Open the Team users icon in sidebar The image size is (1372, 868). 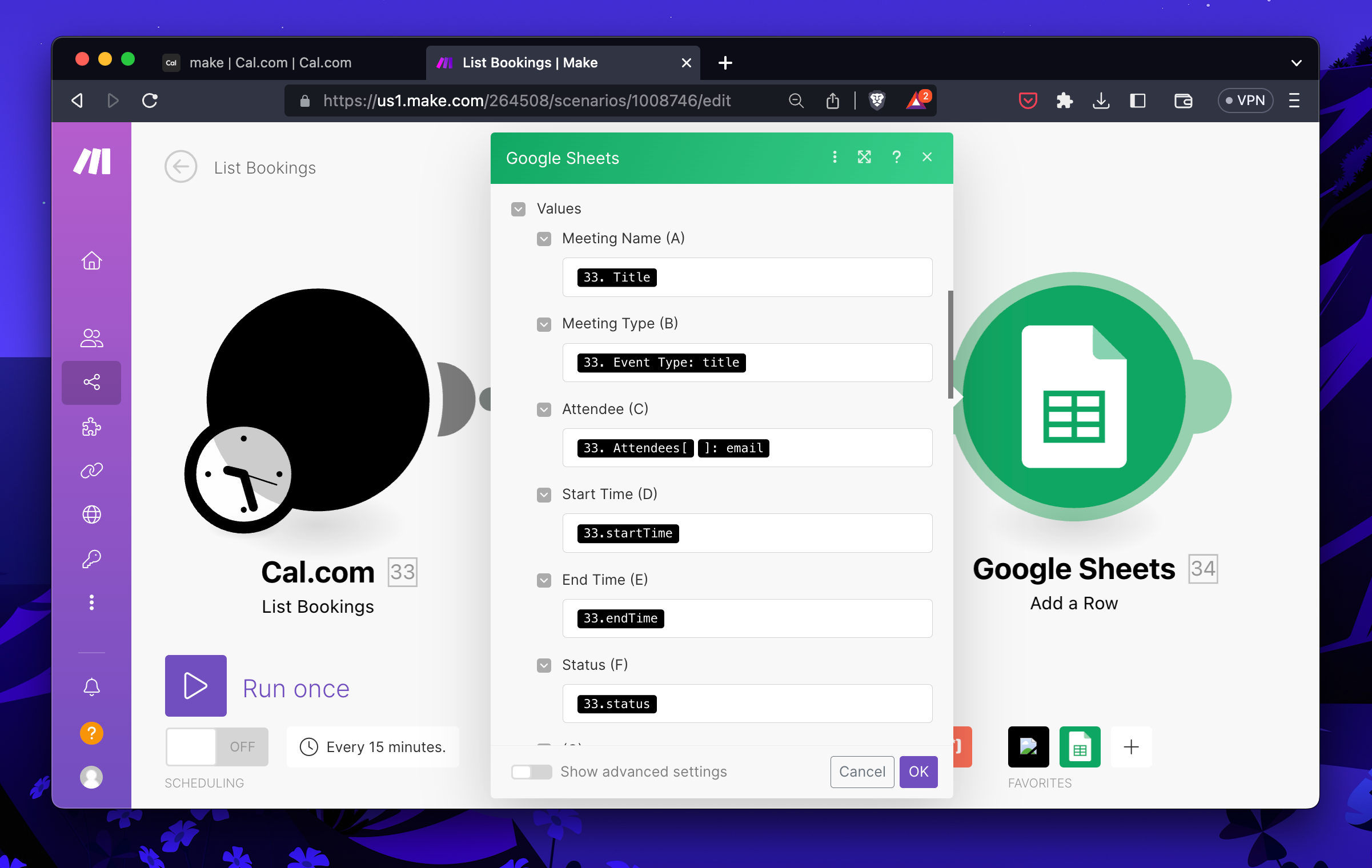click(91, 337)
